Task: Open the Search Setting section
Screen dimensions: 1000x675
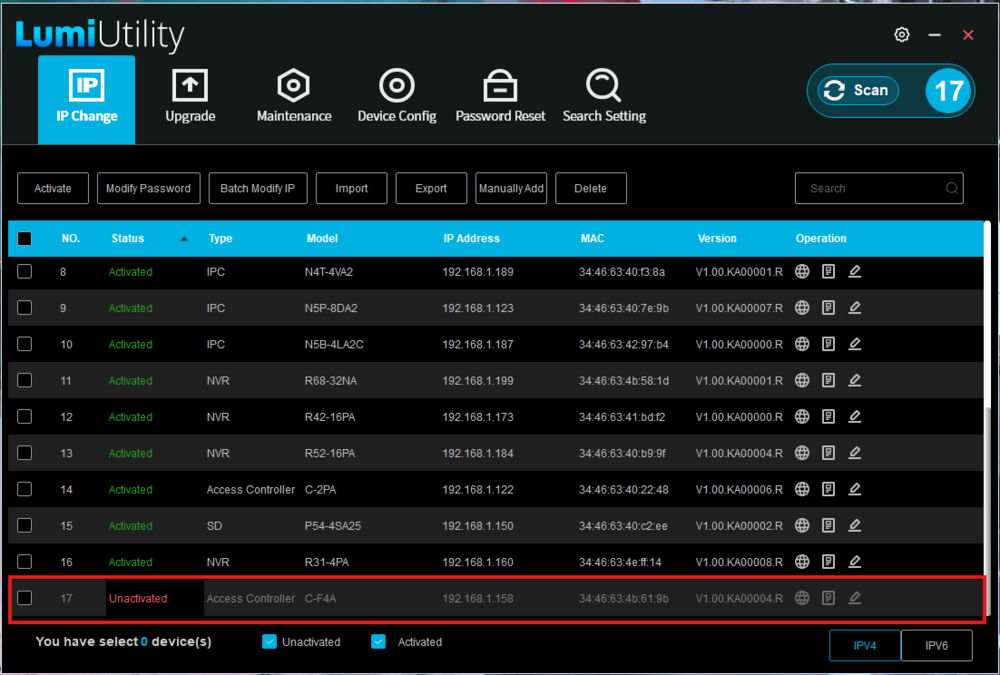Action: click(604, 98)
